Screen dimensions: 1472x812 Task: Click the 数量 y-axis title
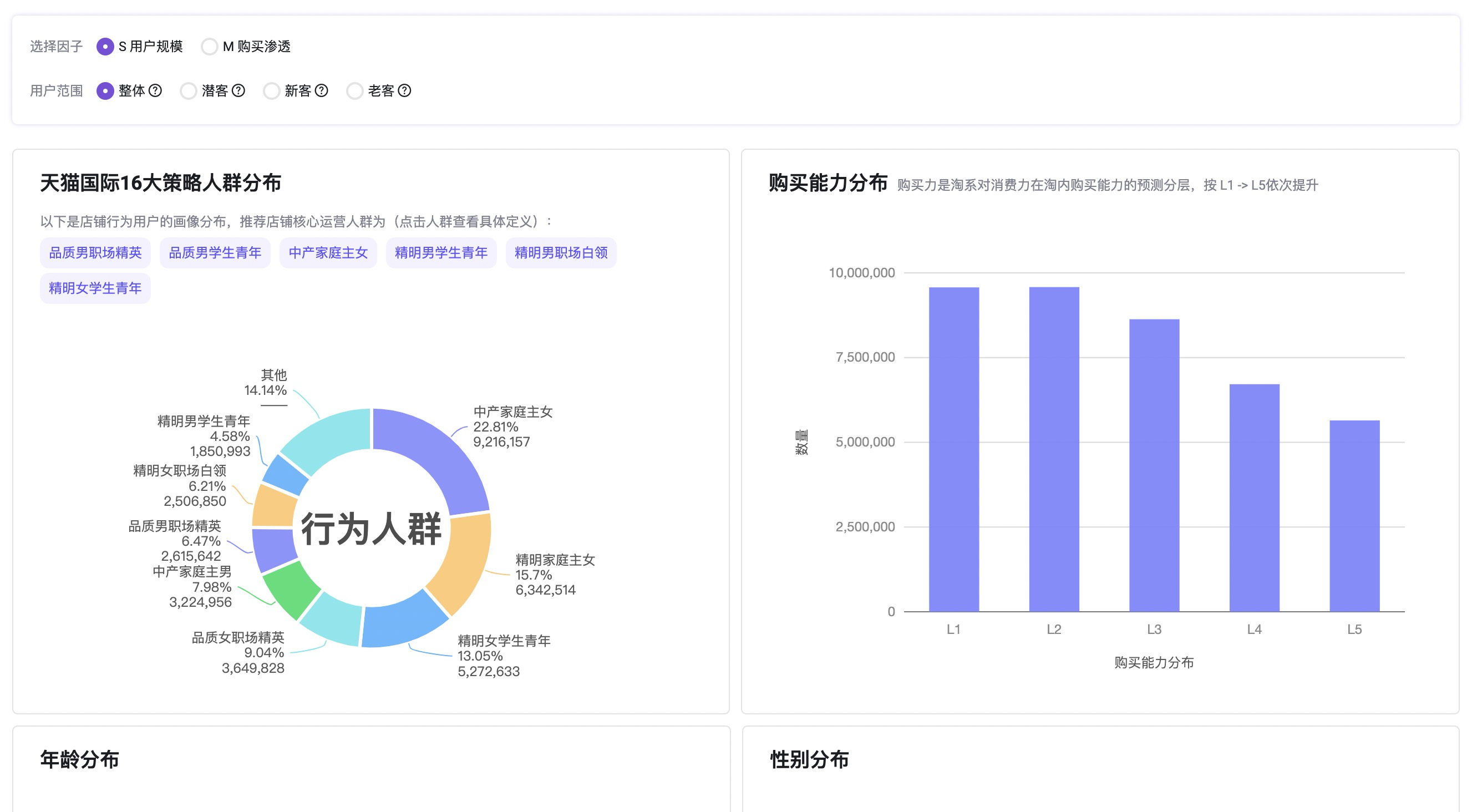pos(801,442)
